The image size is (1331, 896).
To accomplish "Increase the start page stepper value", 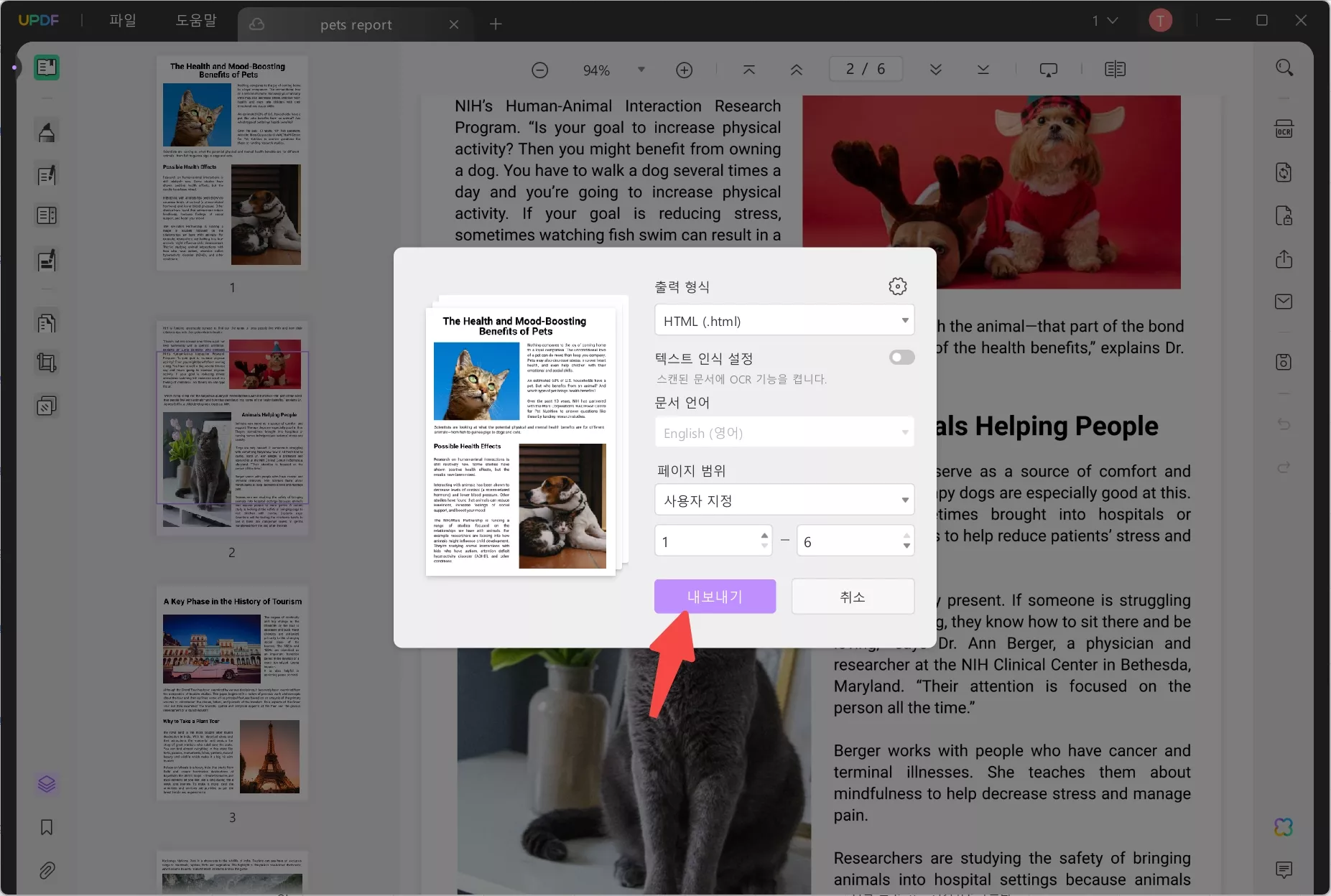I will tap(764, 536).
